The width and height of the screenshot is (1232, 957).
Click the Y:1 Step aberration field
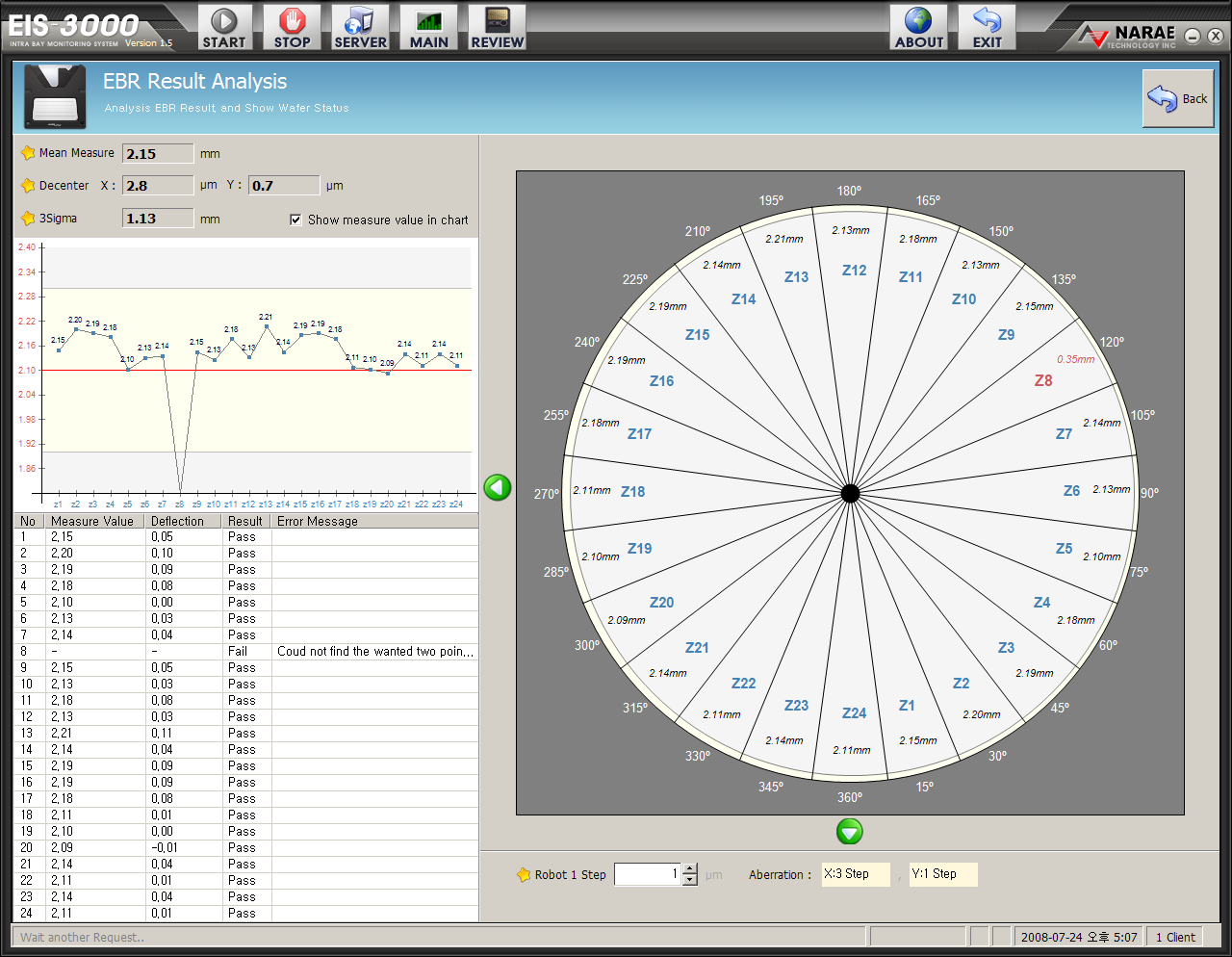coord(943,874)
